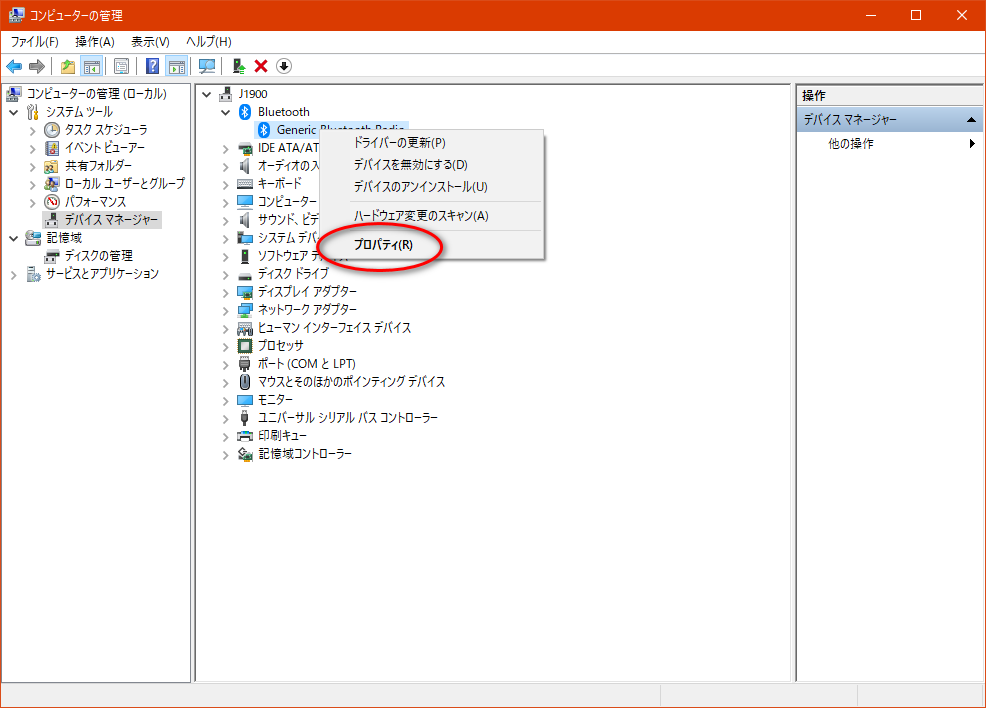Click the blue Help question-mark toolbar icon
The height and width of the screenshot is (708, 986).
pos(153,66)
